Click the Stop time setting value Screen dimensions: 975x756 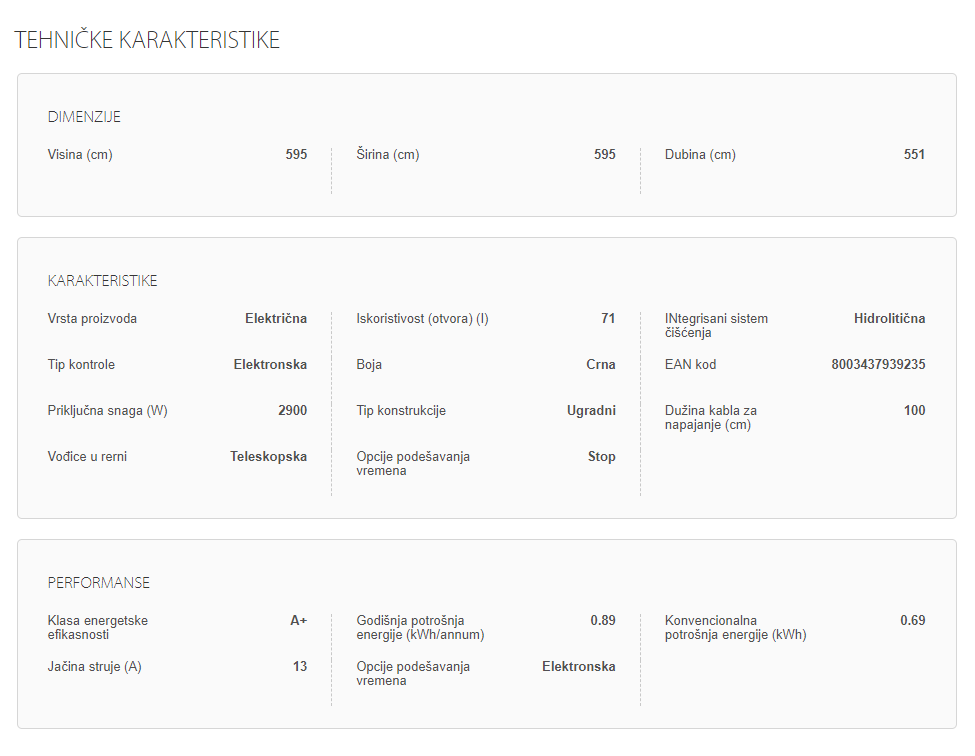[601, 457]
